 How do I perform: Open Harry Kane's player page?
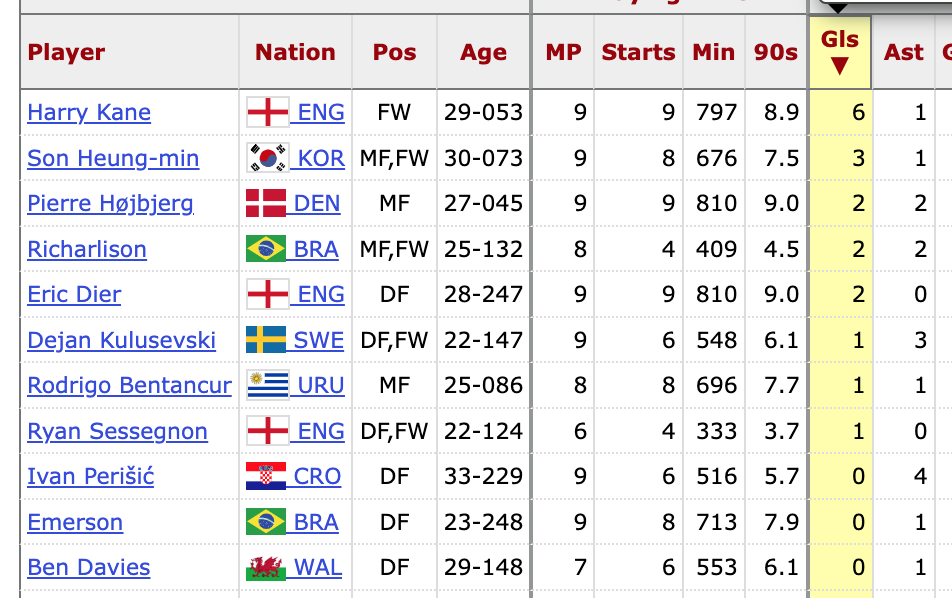point(89,112)
